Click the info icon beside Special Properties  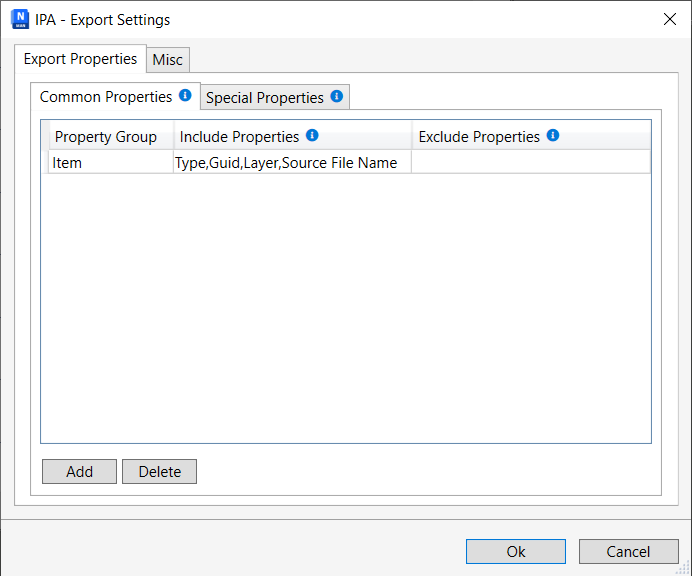(x=337, y=97)
